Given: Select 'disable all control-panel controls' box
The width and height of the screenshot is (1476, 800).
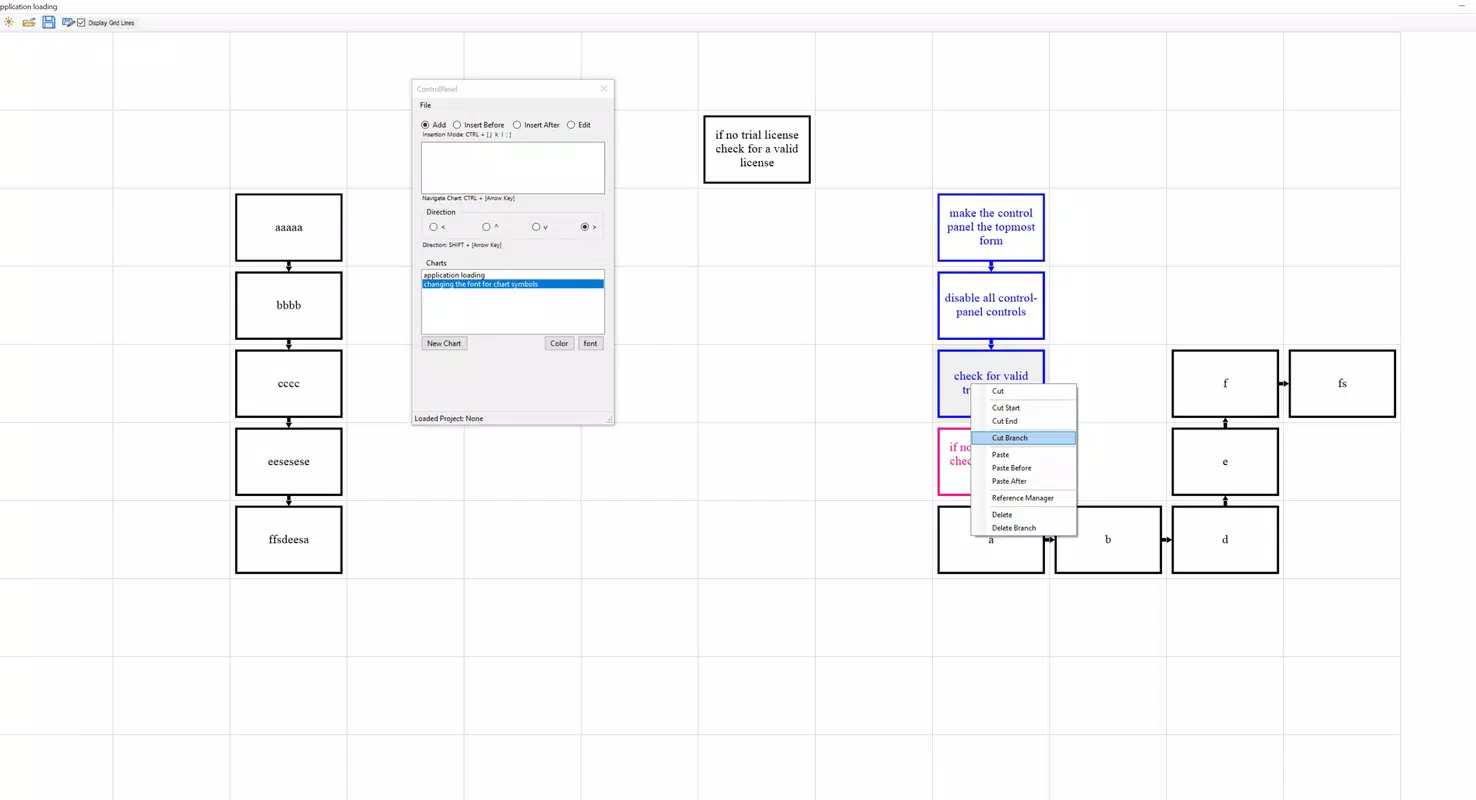Looking at the screenshot, I should [991, 306].
